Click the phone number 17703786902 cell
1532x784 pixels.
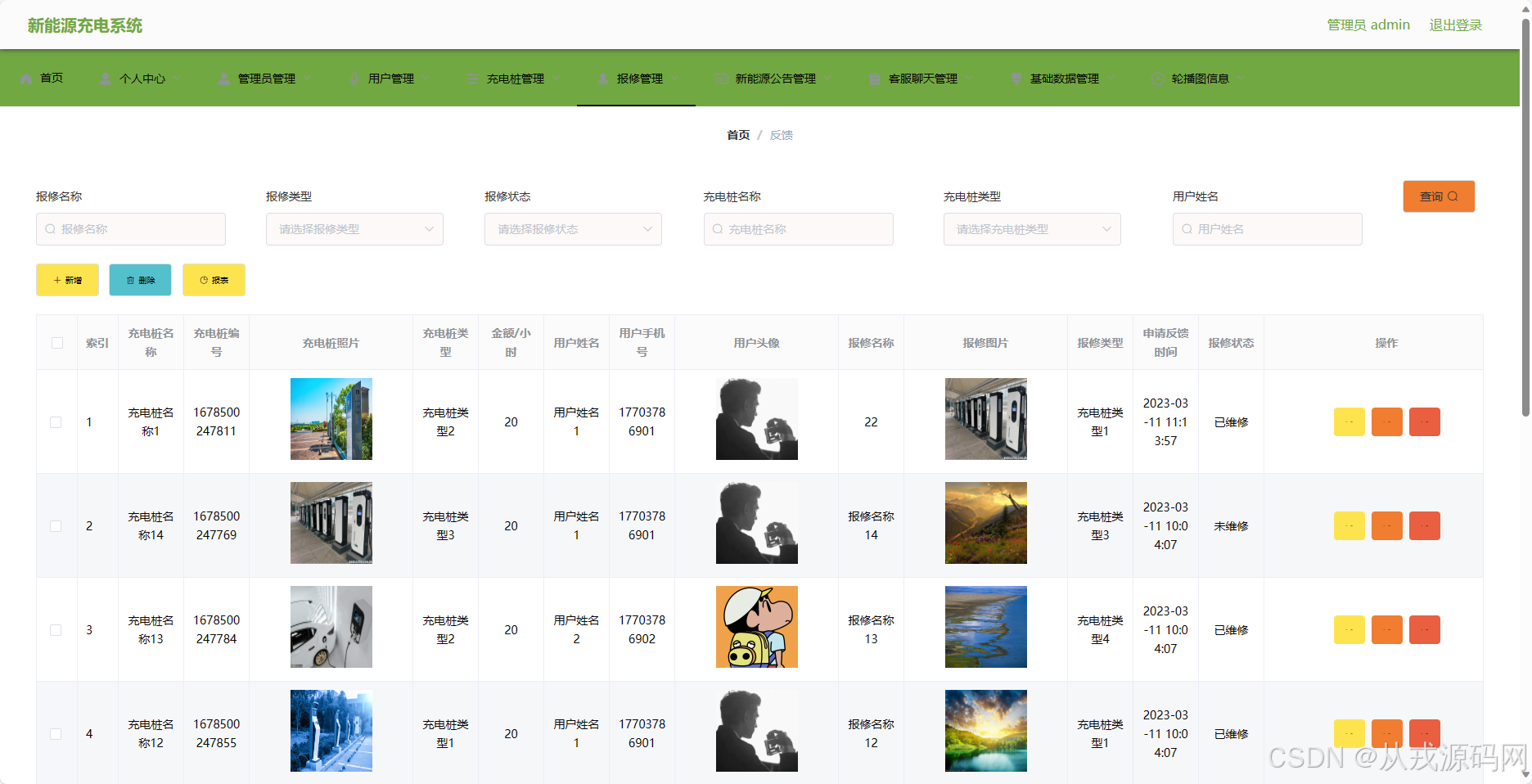coord(642,629)
